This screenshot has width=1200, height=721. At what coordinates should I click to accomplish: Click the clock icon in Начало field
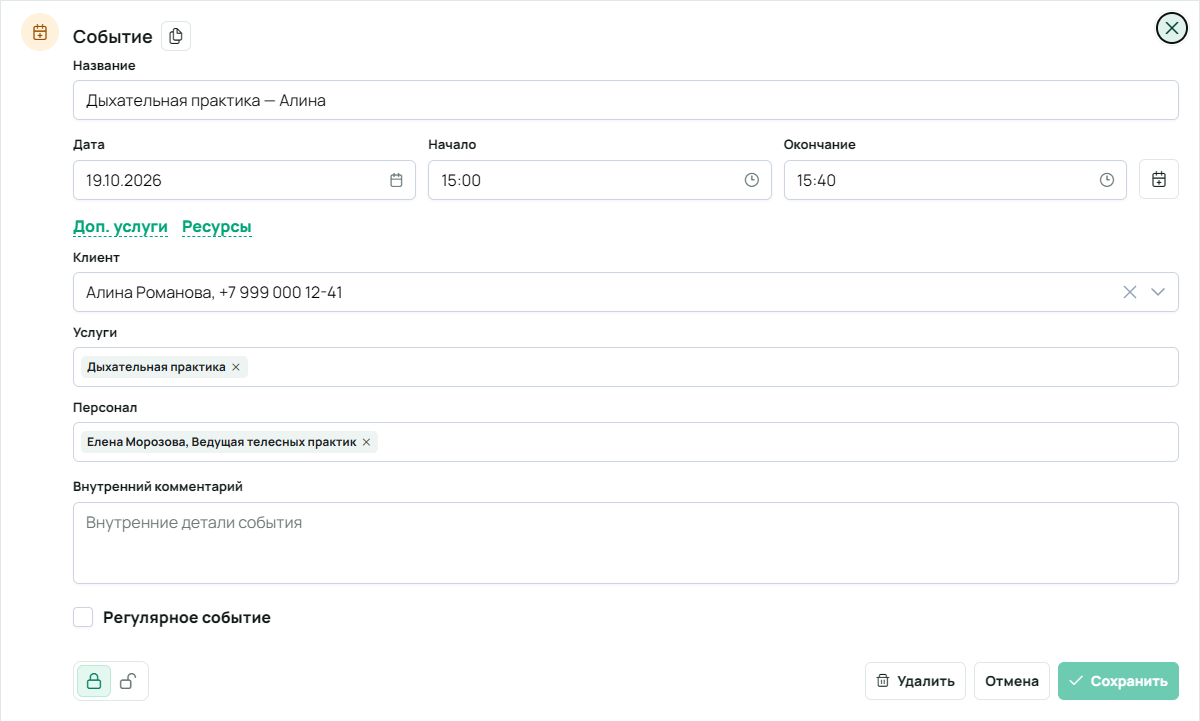752,181
